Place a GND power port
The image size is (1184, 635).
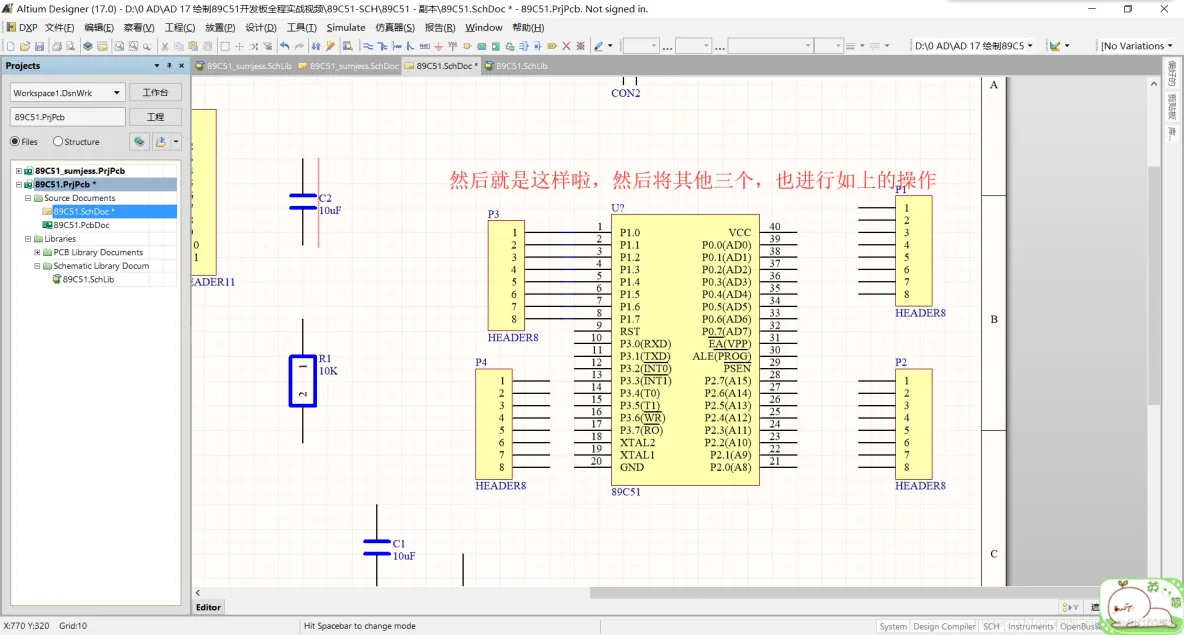click(438, 46)
